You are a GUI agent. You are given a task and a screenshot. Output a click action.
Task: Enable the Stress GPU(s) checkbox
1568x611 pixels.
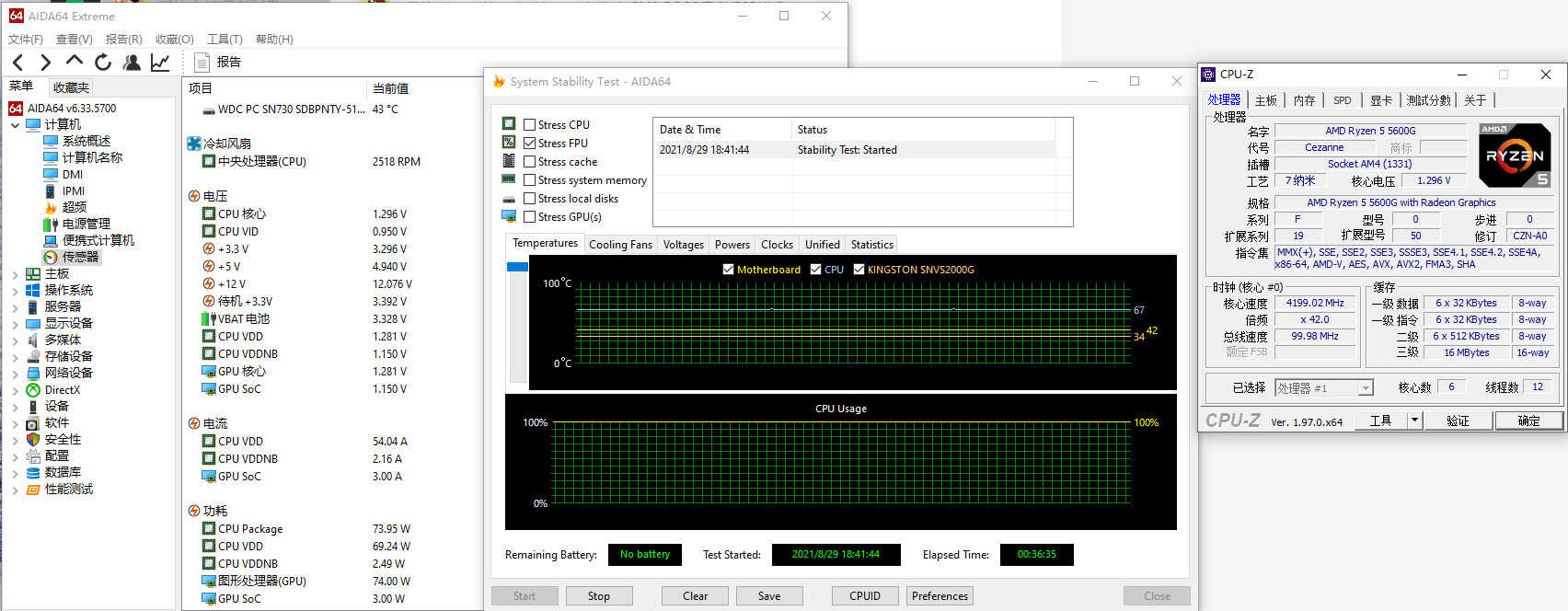point(530,216)
